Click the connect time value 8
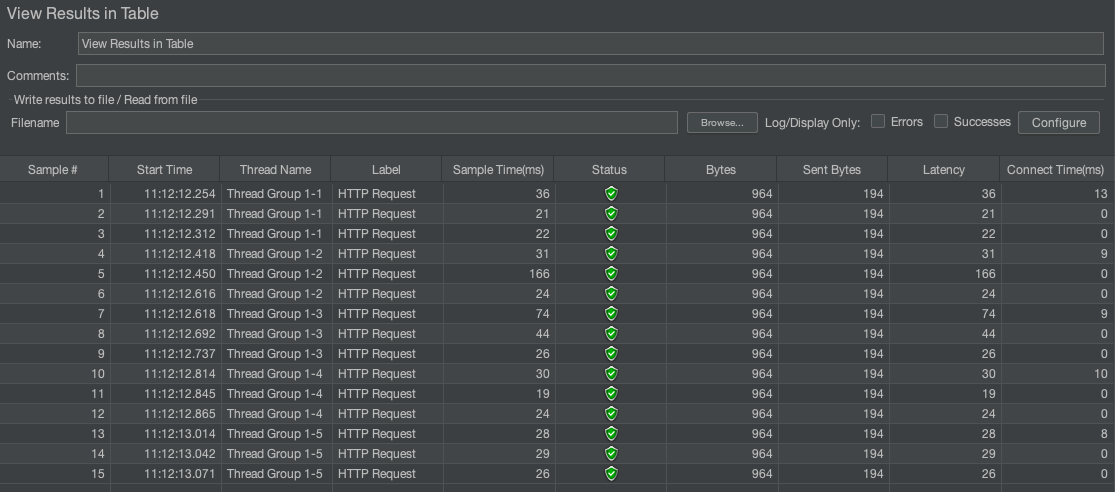This screenshot has width=1115, height=492. coord(1057,434)
